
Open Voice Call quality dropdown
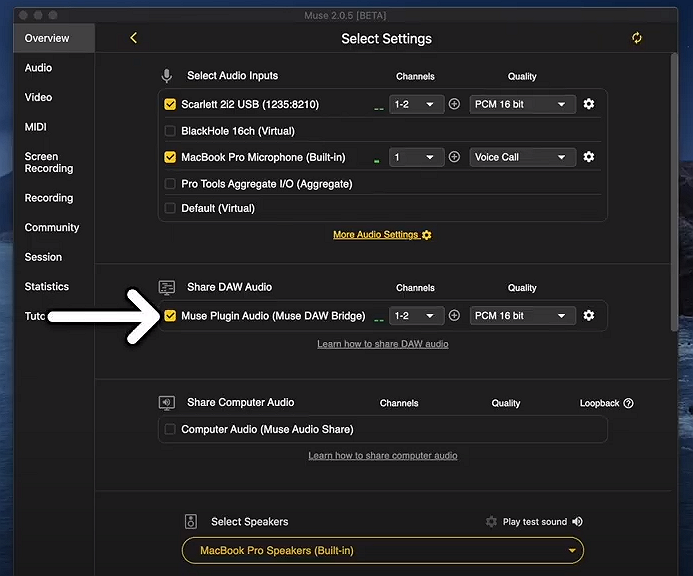(x=523, y=157)
